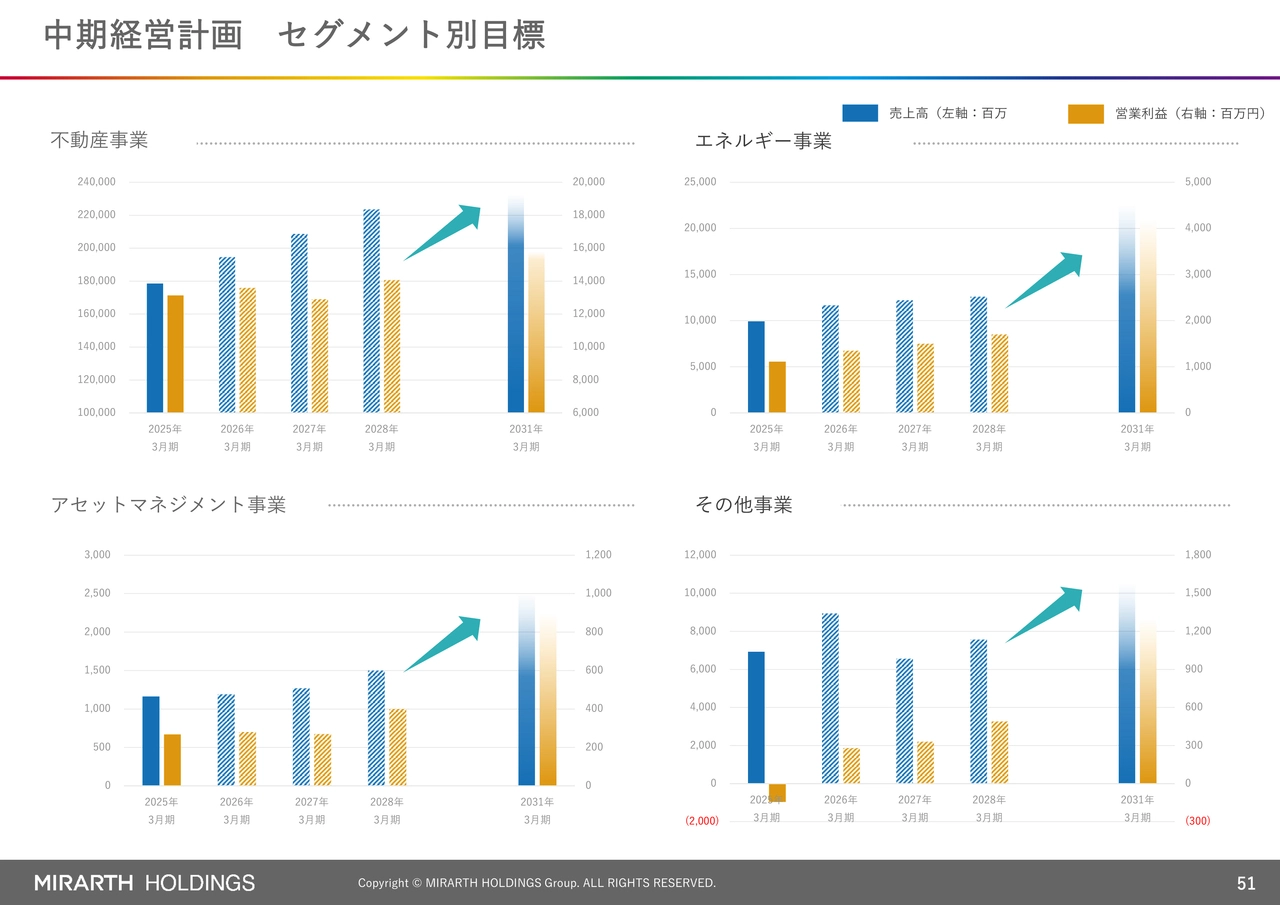Click the 2026年3月期 hatched blue bar in その他事業
1280x905 pixels.
[x=830, y=698]
